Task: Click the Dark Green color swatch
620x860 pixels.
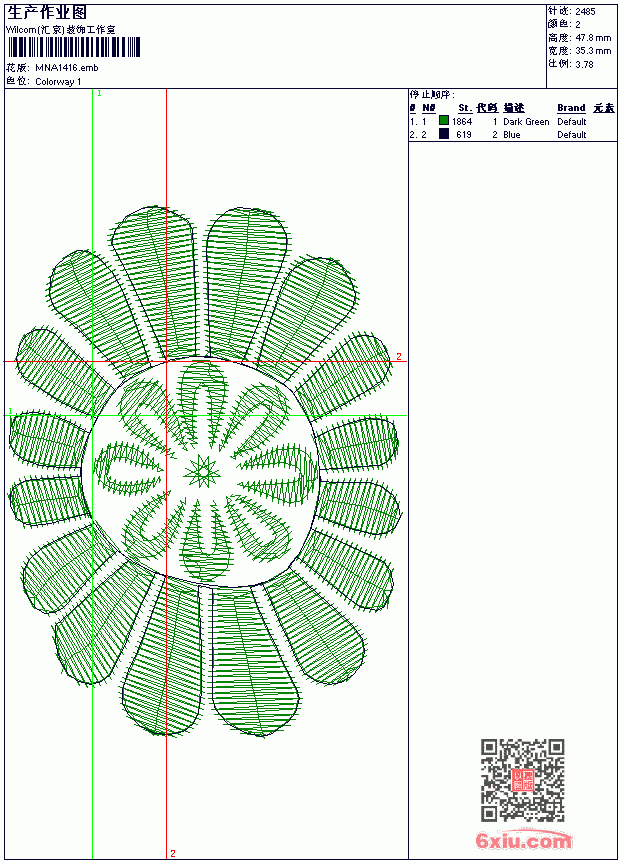Action: 444,121
